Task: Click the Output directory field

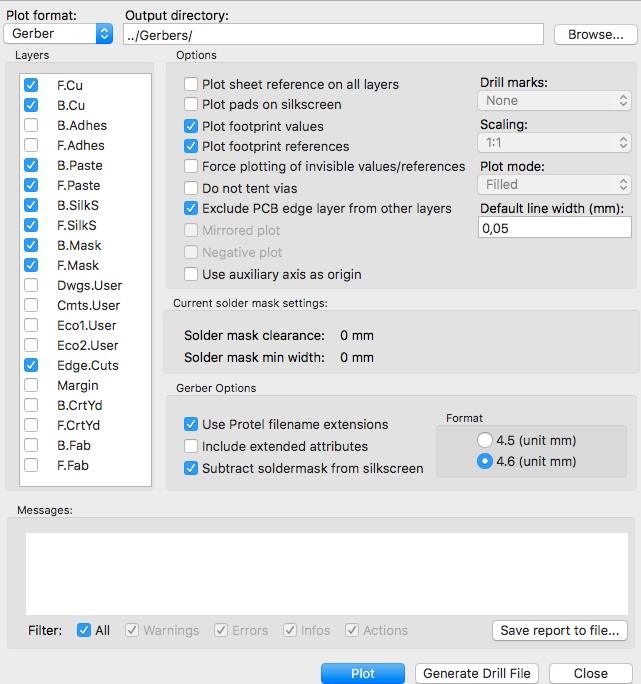Action: pos(333,34)
